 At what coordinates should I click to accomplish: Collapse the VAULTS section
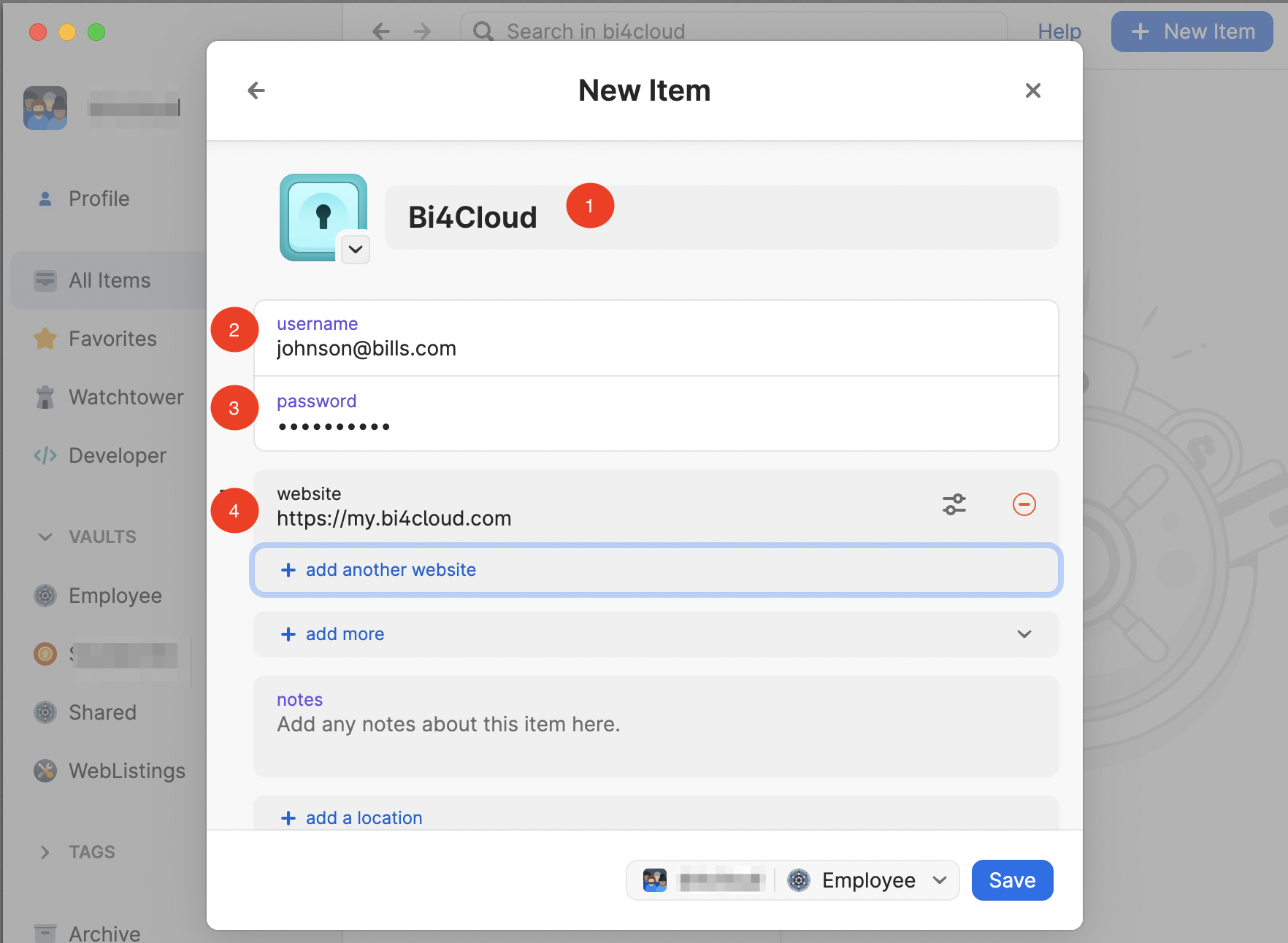(x=45, y=537)
